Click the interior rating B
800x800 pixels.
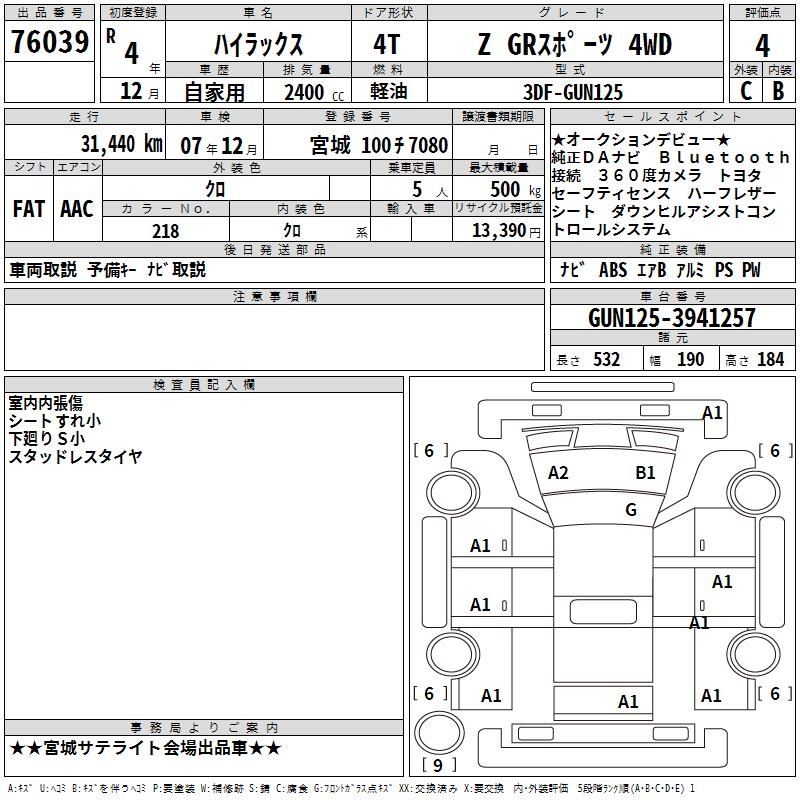pos(778,91)
